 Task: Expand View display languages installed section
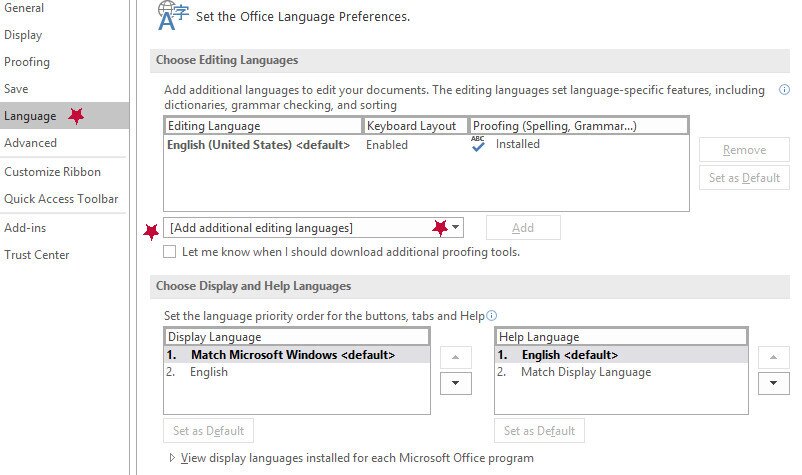tap(172, 458)
